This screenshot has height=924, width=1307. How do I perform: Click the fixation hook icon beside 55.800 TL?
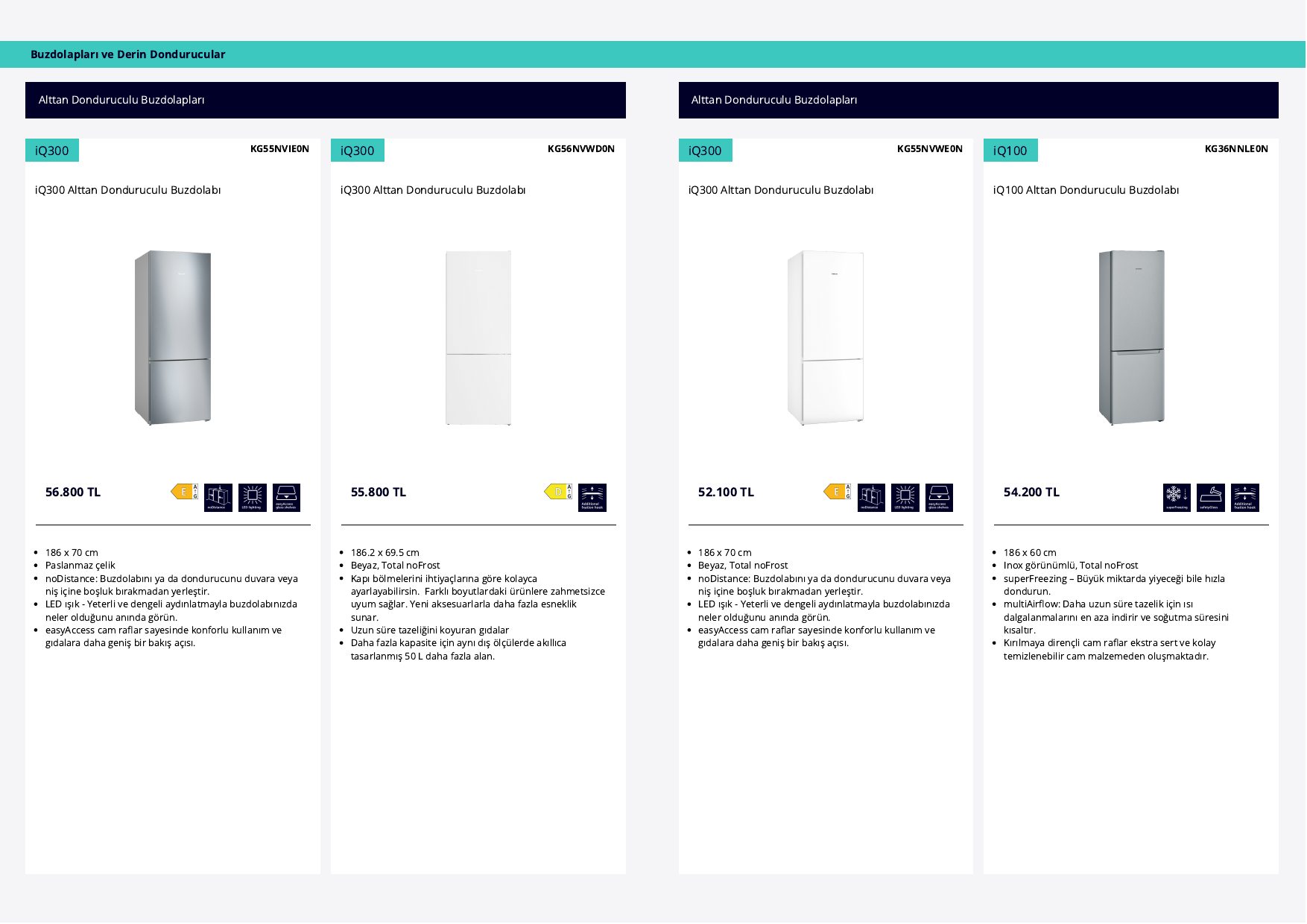point(592,498)
